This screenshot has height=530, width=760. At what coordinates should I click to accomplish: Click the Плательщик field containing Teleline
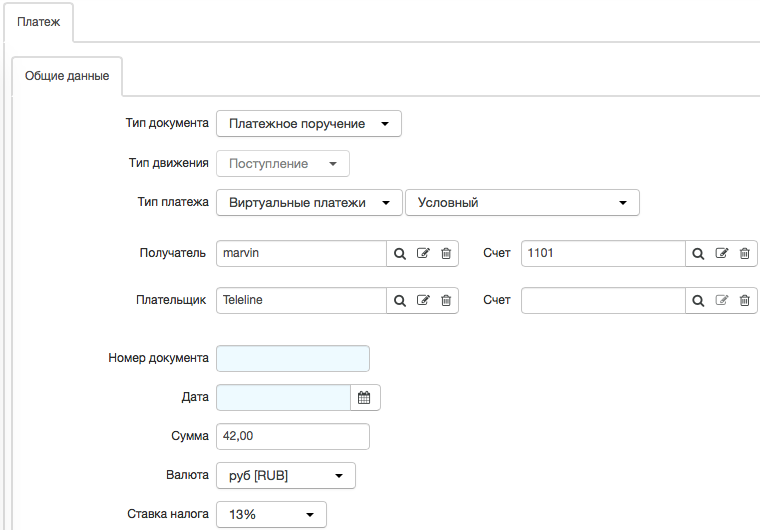[301, 300]
